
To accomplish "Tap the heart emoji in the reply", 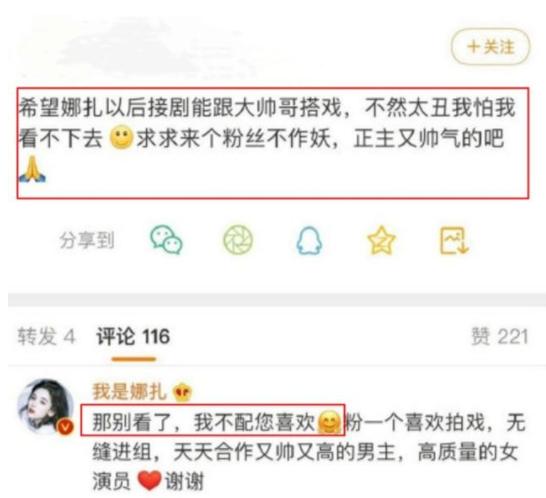I will pos(149,481).
